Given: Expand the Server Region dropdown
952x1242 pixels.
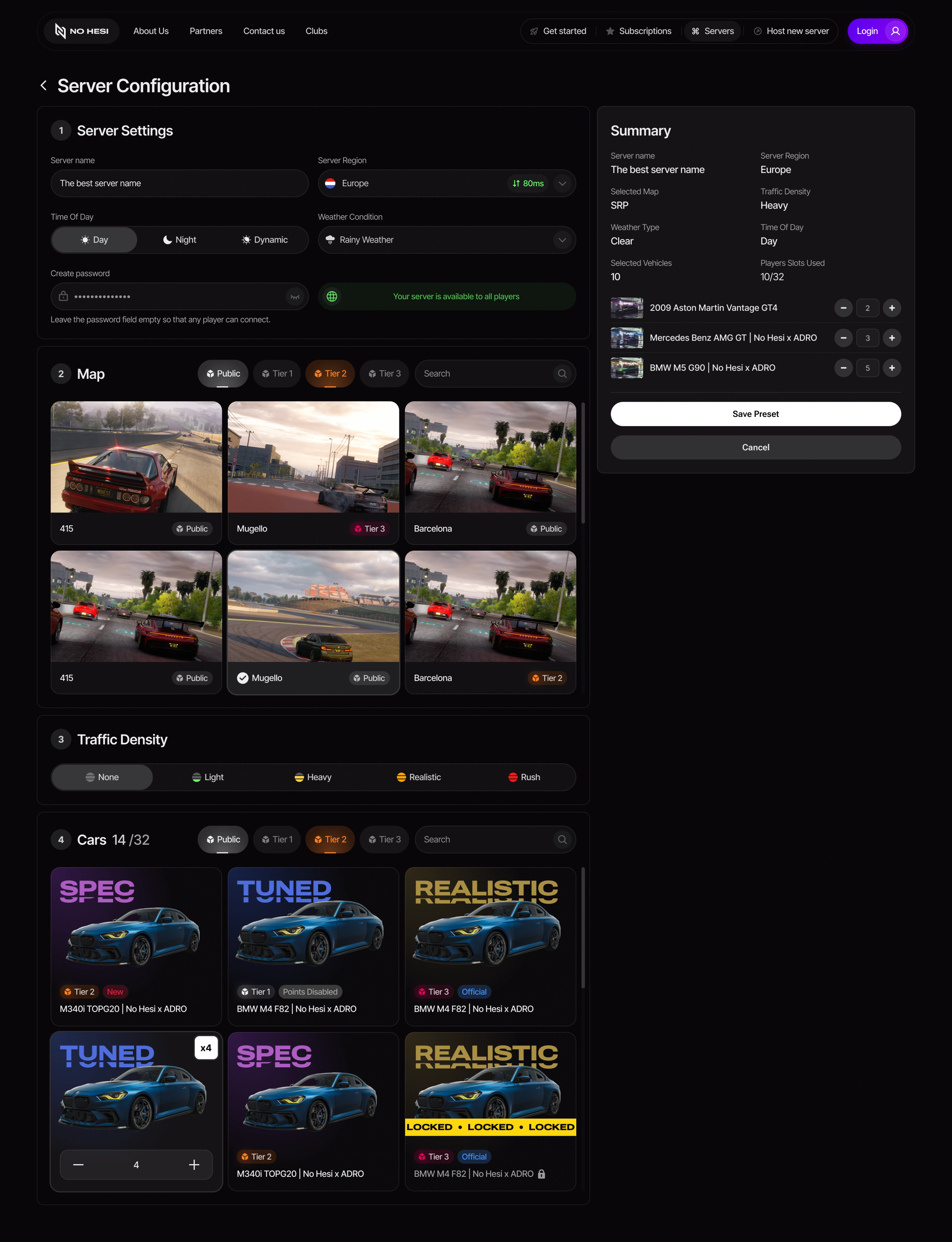Looking at the screenshot, I should 562,184.
